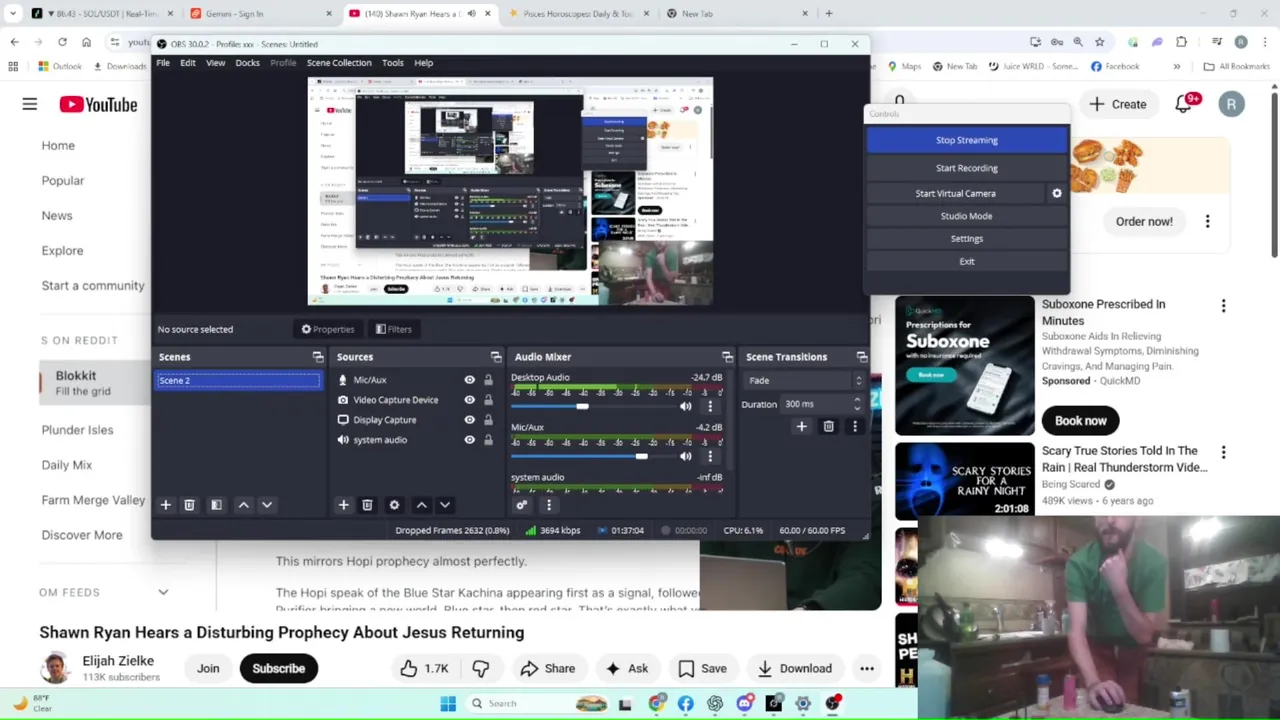This screenshot has height=720, width=1280.
Task: Enable Studio Mode in Controls
Action: tap(967, 216)
